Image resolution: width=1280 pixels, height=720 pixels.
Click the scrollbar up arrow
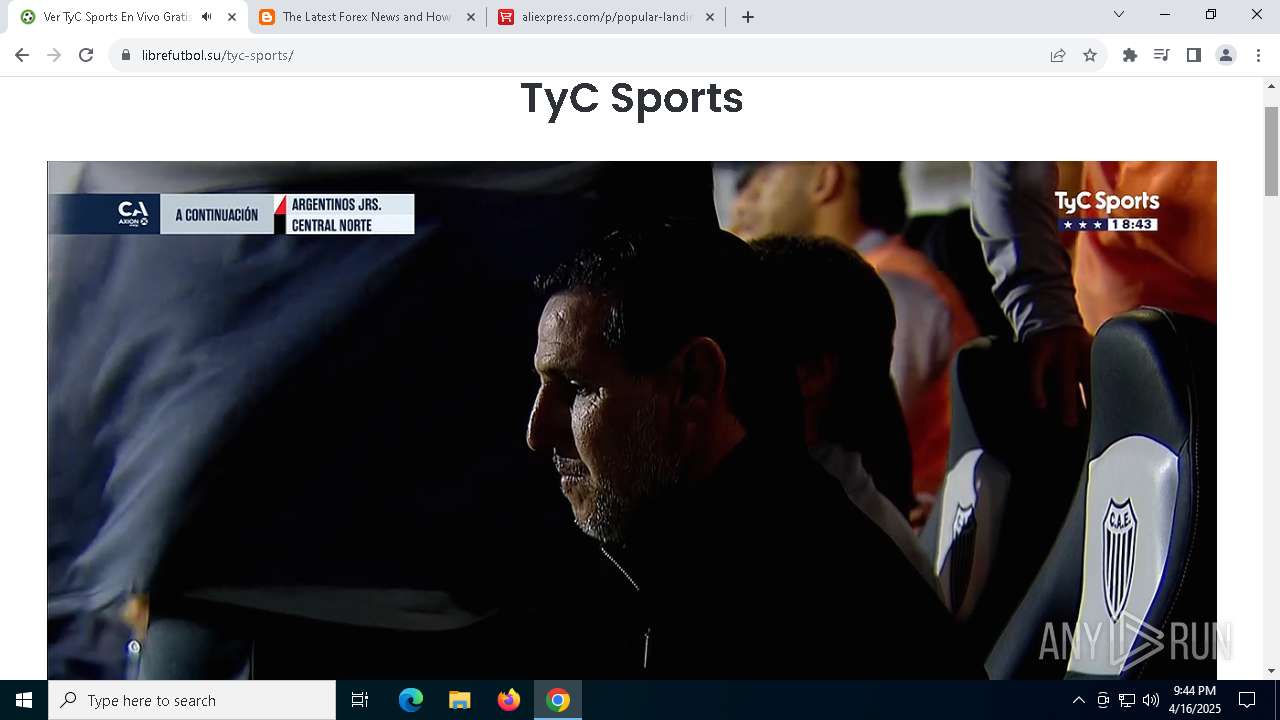(1271, 86)
